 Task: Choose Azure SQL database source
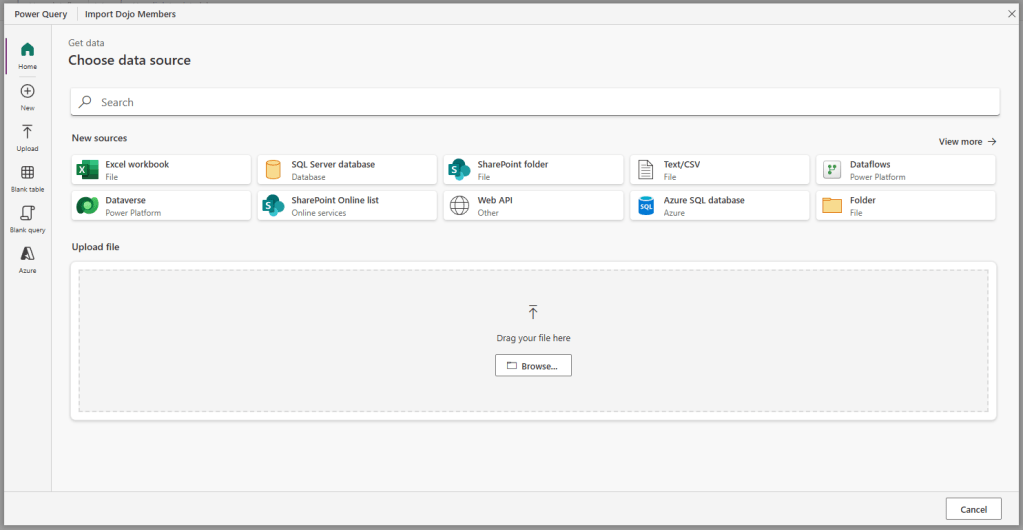[x=719, y=206]
